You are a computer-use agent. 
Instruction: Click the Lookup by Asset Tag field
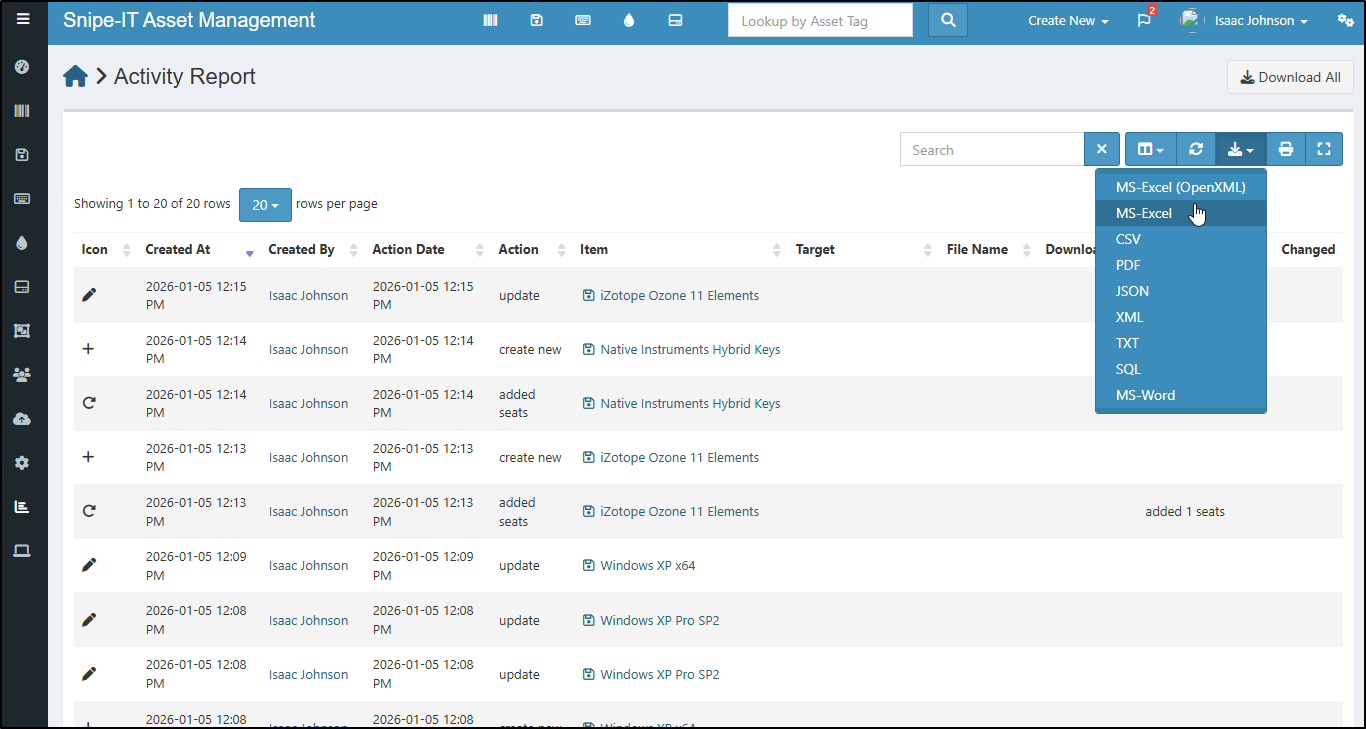click(x=820, y=21)
